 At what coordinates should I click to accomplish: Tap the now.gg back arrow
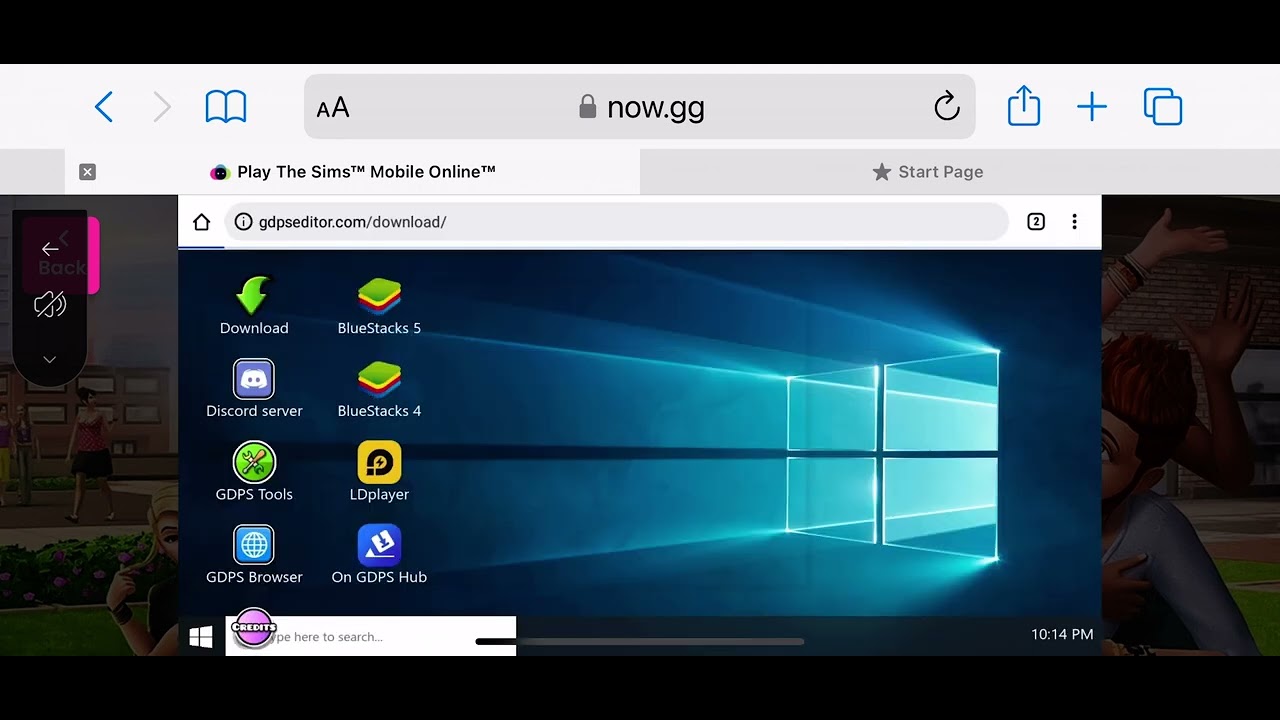[49, 249]
